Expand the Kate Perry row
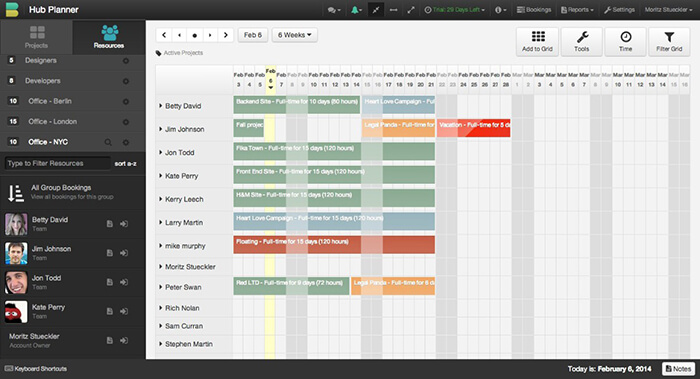 coord(160,176)
